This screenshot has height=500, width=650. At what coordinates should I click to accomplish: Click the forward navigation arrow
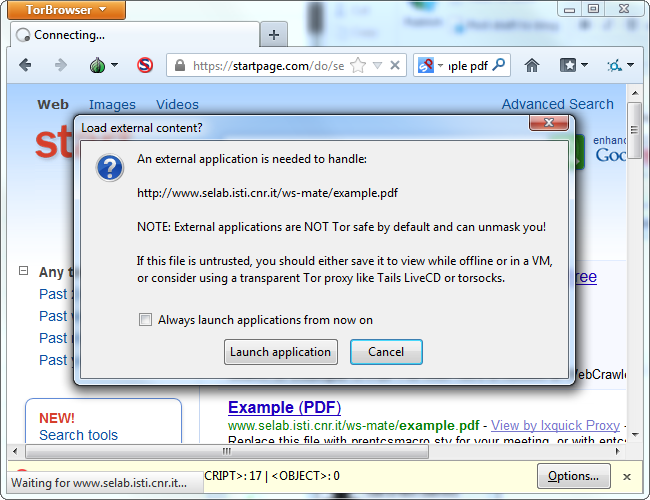click(x=61, y=65)
